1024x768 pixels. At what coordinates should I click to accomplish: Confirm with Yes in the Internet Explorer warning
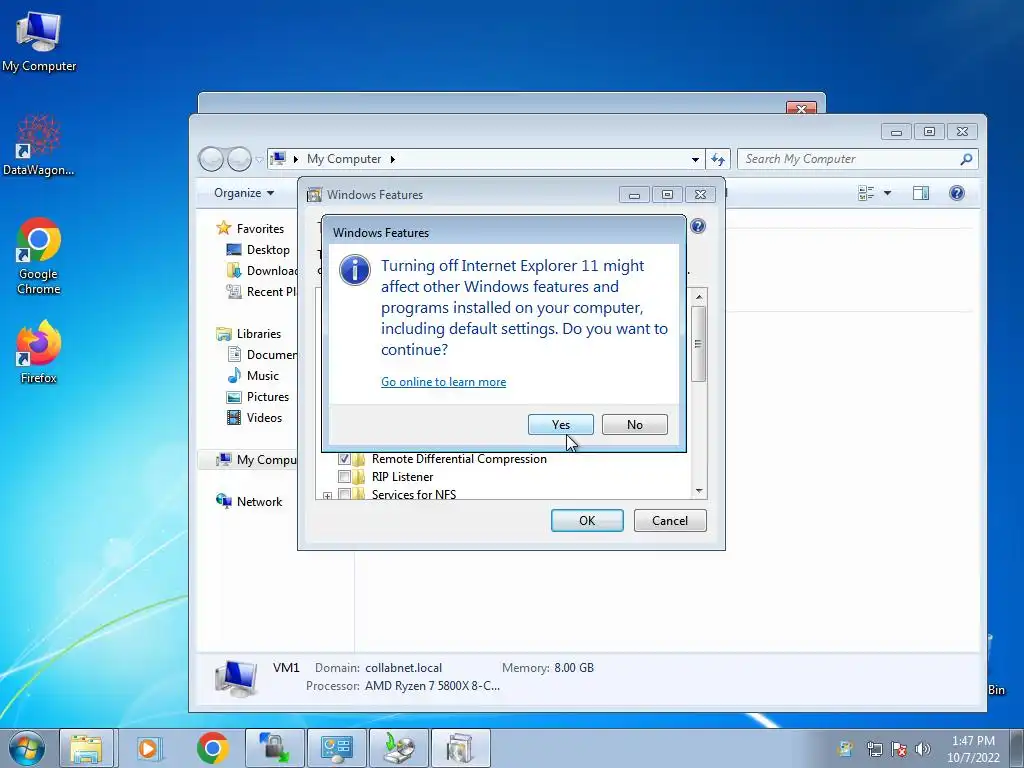[560, 424]
